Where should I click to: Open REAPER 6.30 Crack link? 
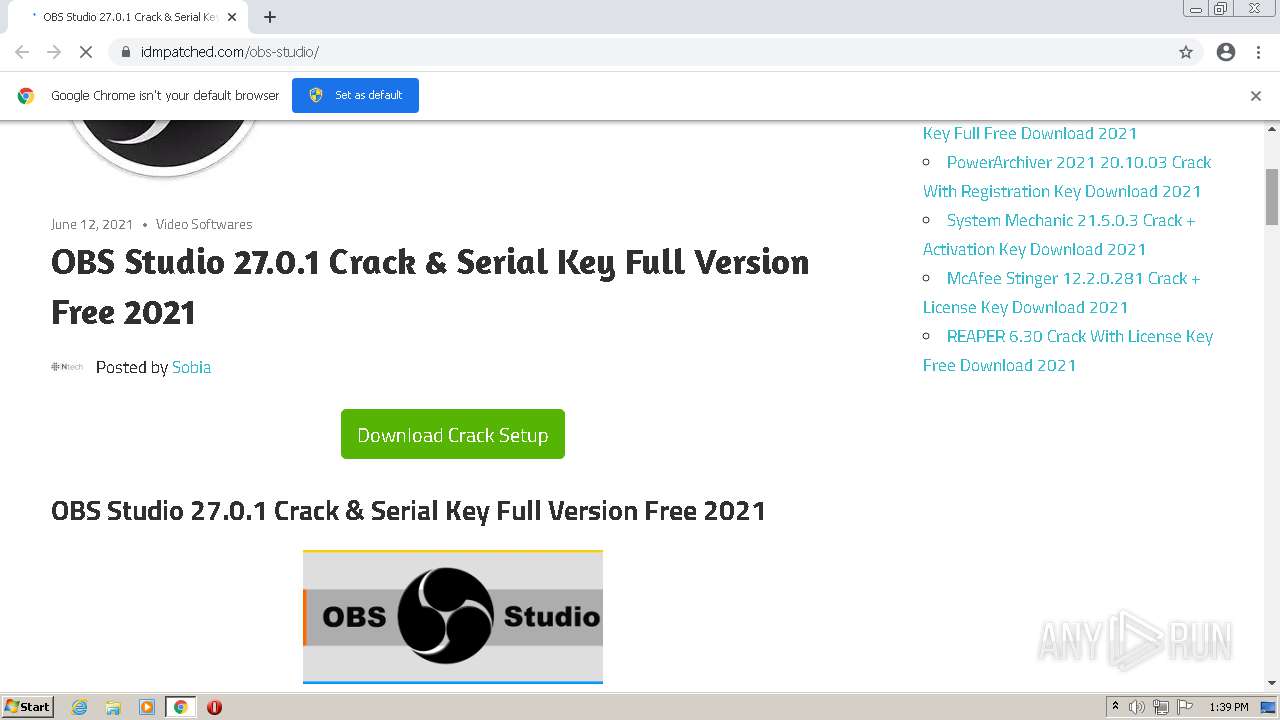point(1068,350)
